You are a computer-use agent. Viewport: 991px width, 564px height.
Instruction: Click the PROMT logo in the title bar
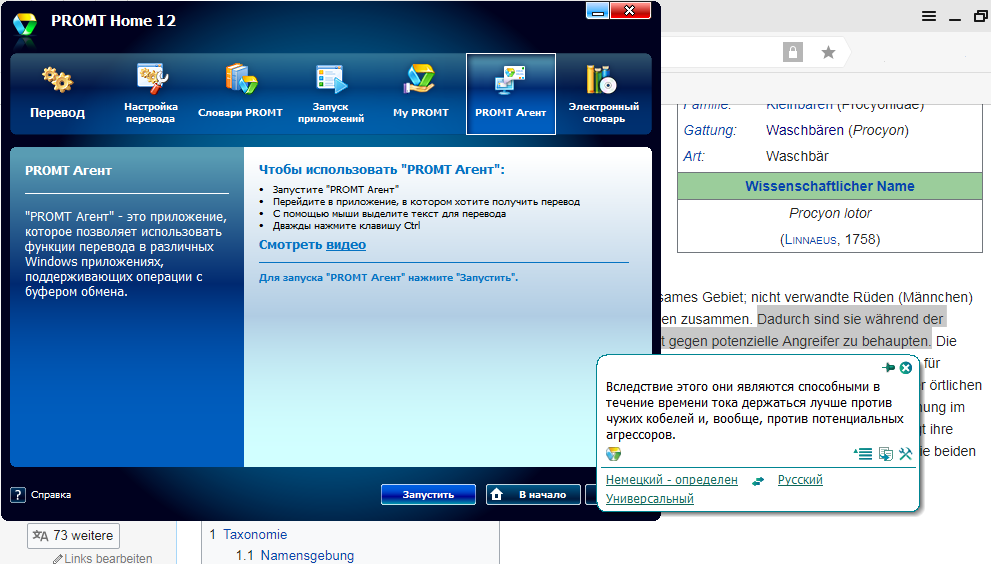pos(25,25)
